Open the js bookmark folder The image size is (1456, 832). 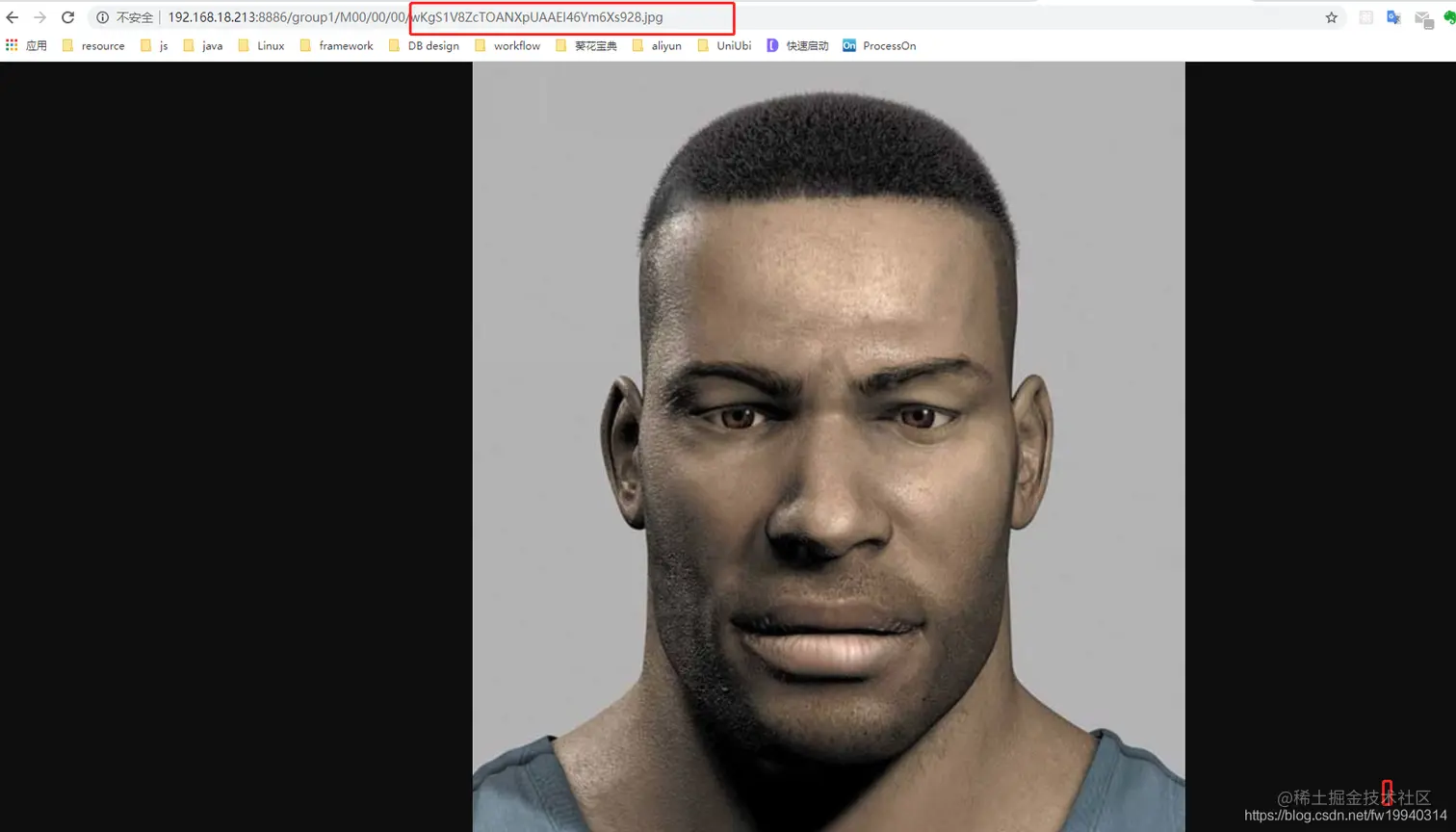(154, 45)
